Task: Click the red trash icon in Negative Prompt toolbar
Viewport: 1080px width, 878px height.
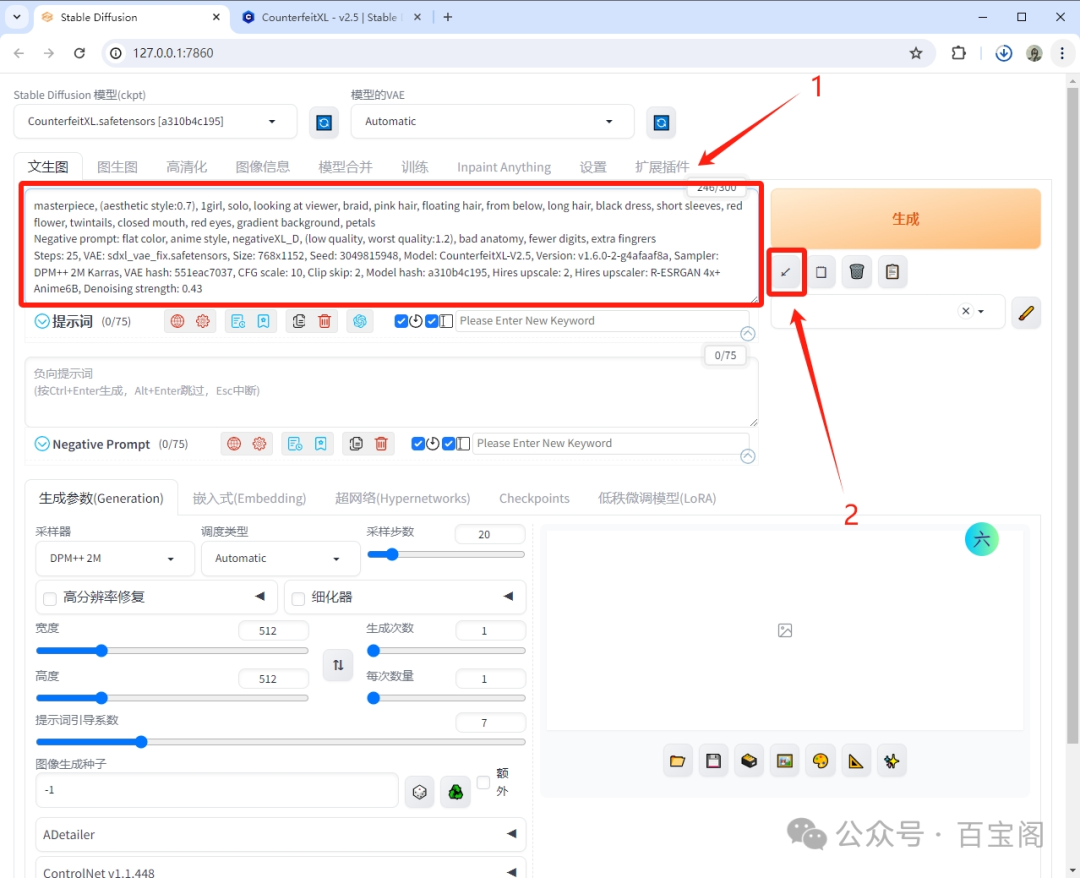Action: pyautogui.click(x=381, y=444)
